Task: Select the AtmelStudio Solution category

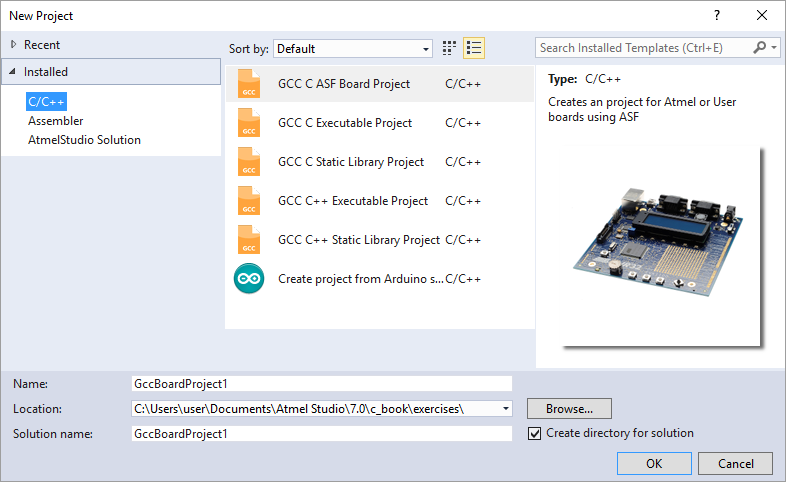Action: tap(84, 140)
